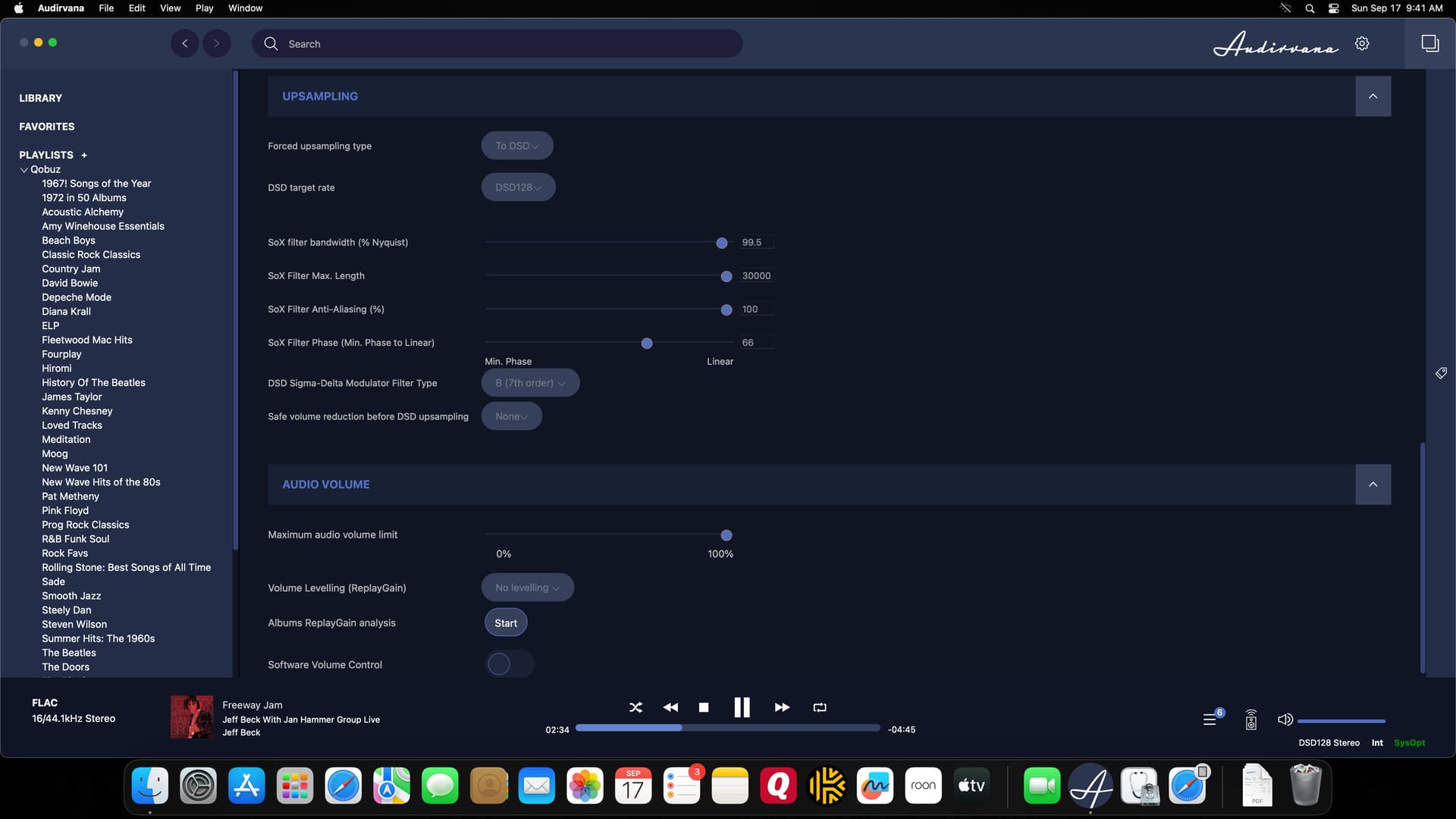1456x819 pixels.
Task: Open the Edit menu
Action: pos(137,8)
